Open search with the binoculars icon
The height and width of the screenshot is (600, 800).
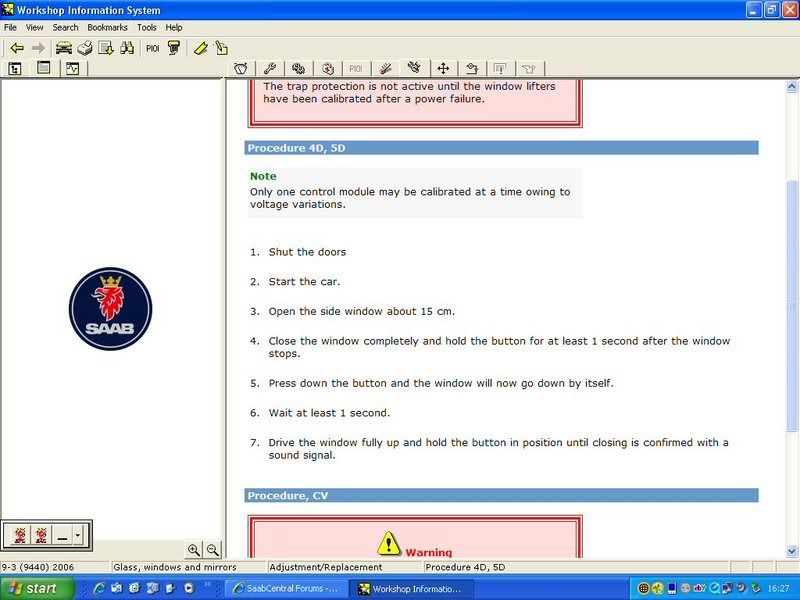127,47
